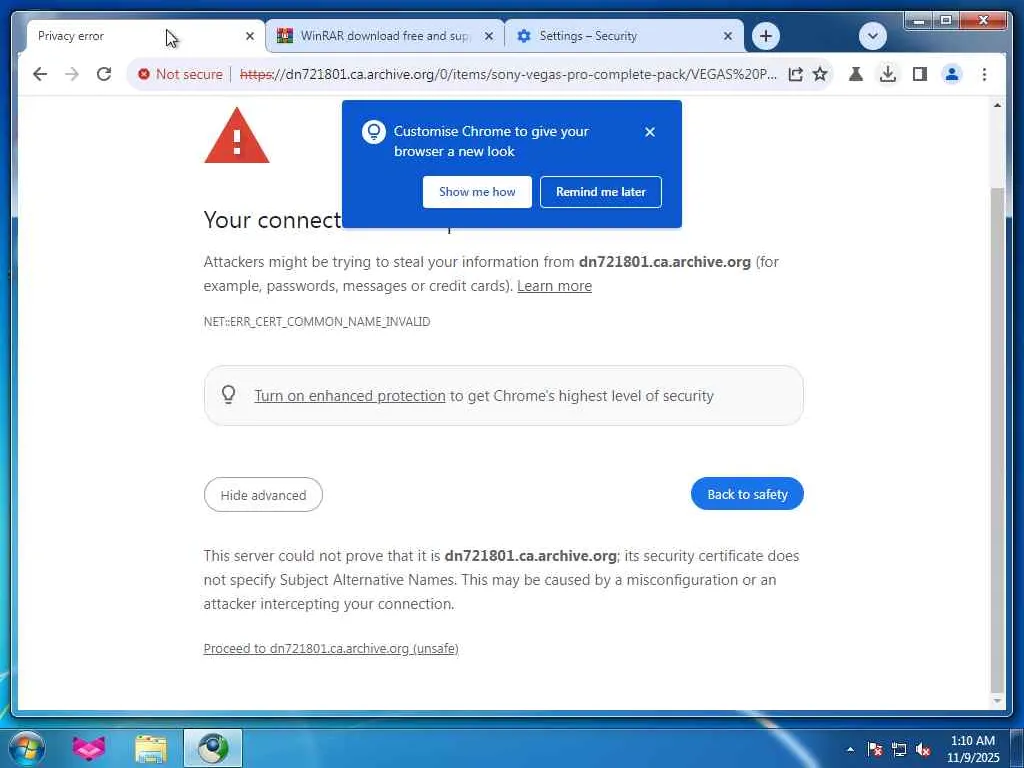The image size is (1024, 768).
Task: Reload the current page
Action: pos(104,74)
